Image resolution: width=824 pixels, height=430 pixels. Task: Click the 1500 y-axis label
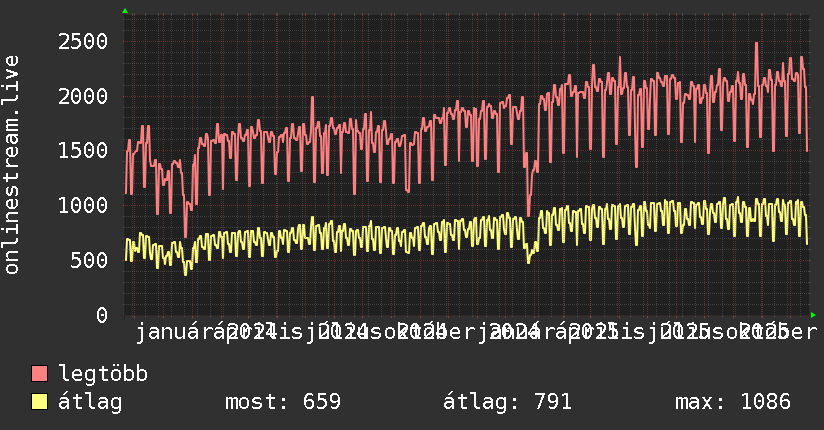[x=83, y=151]
